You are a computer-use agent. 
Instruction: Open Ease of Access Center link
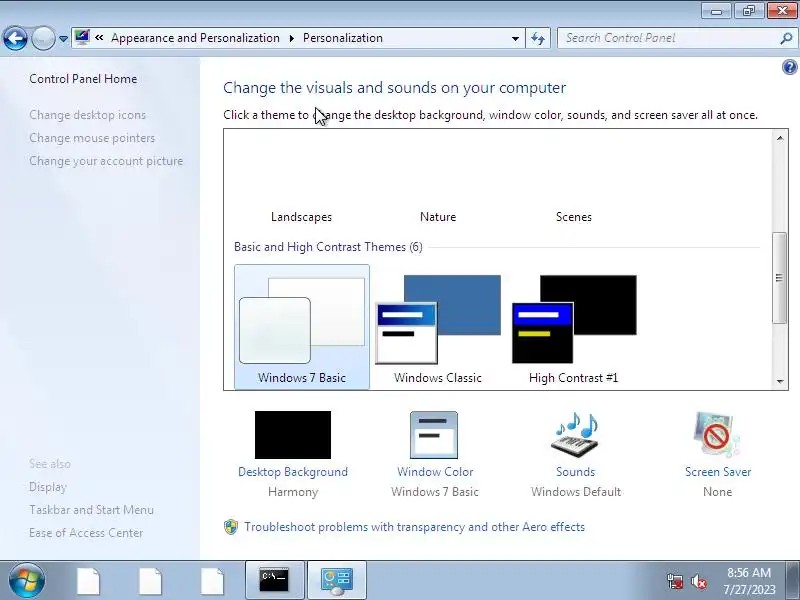pyautogui.click(x=86, y=533)
